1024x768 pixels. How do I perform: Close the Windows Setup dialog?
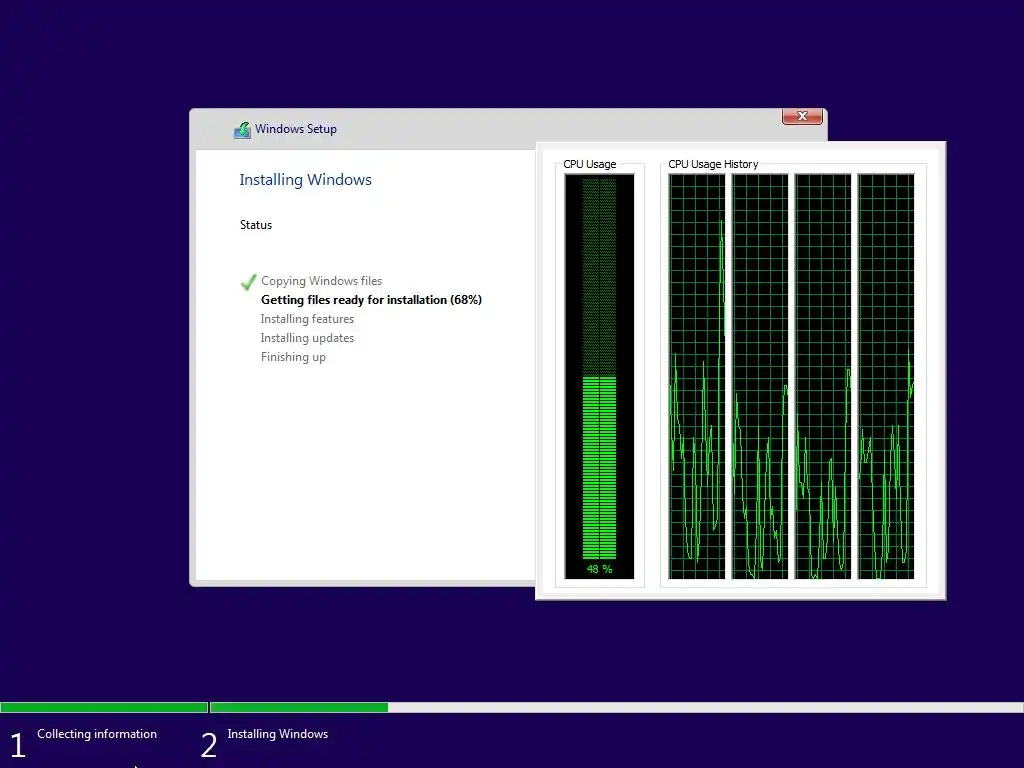802,116
